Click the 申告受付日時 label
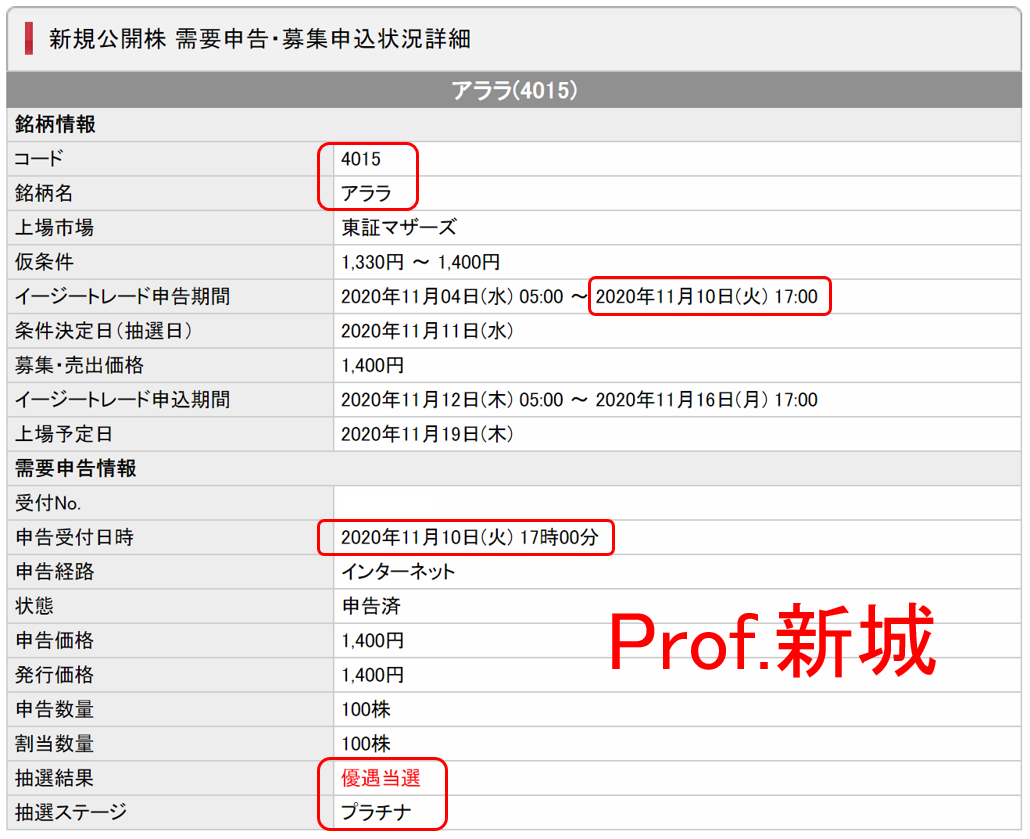The height and width of the screenshot is (839, 1030). [74, 537]
